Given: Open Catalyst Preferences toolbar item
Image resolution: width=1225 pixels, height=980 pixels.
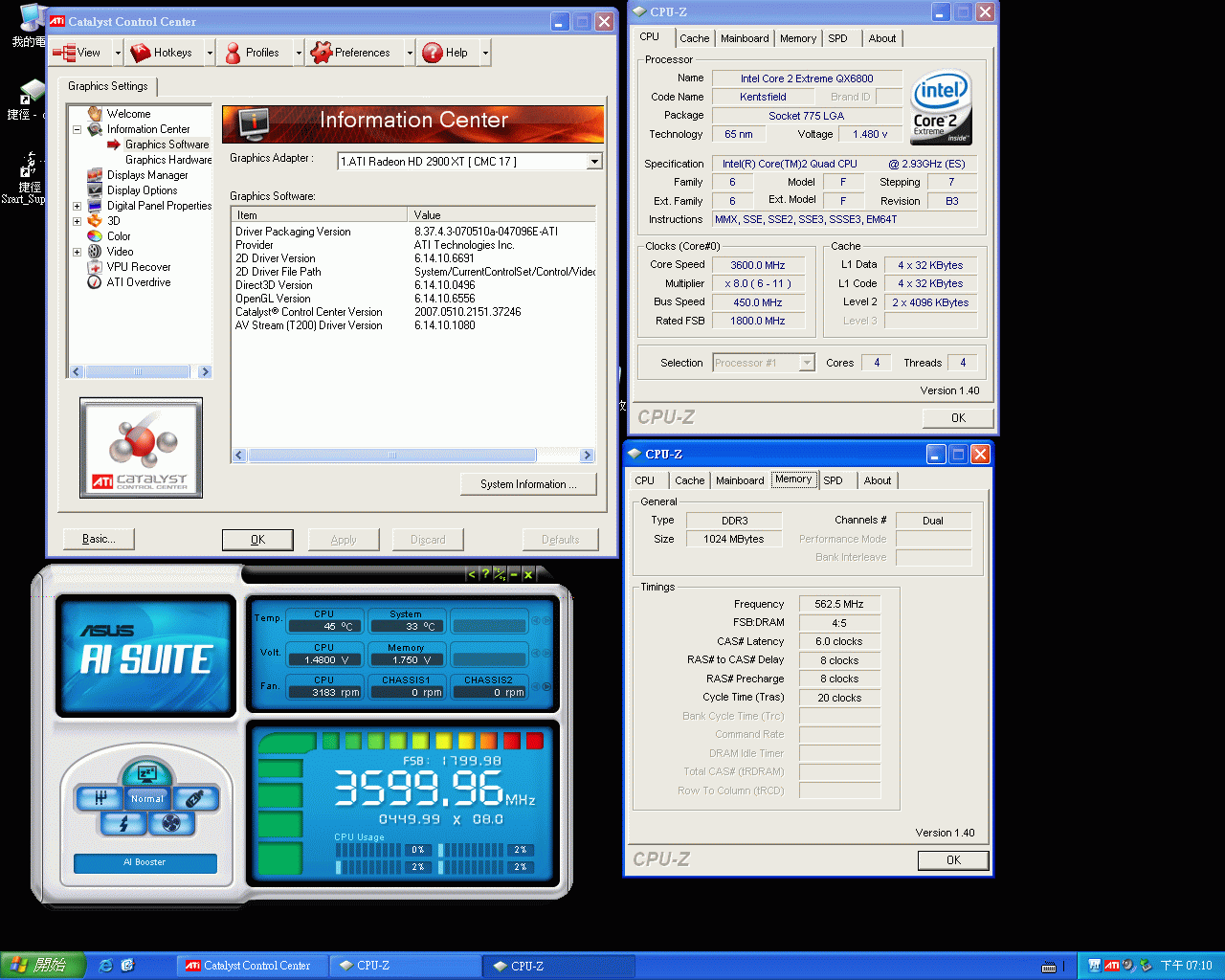Looking at the screenshot, I should click(x=351, y=53).
